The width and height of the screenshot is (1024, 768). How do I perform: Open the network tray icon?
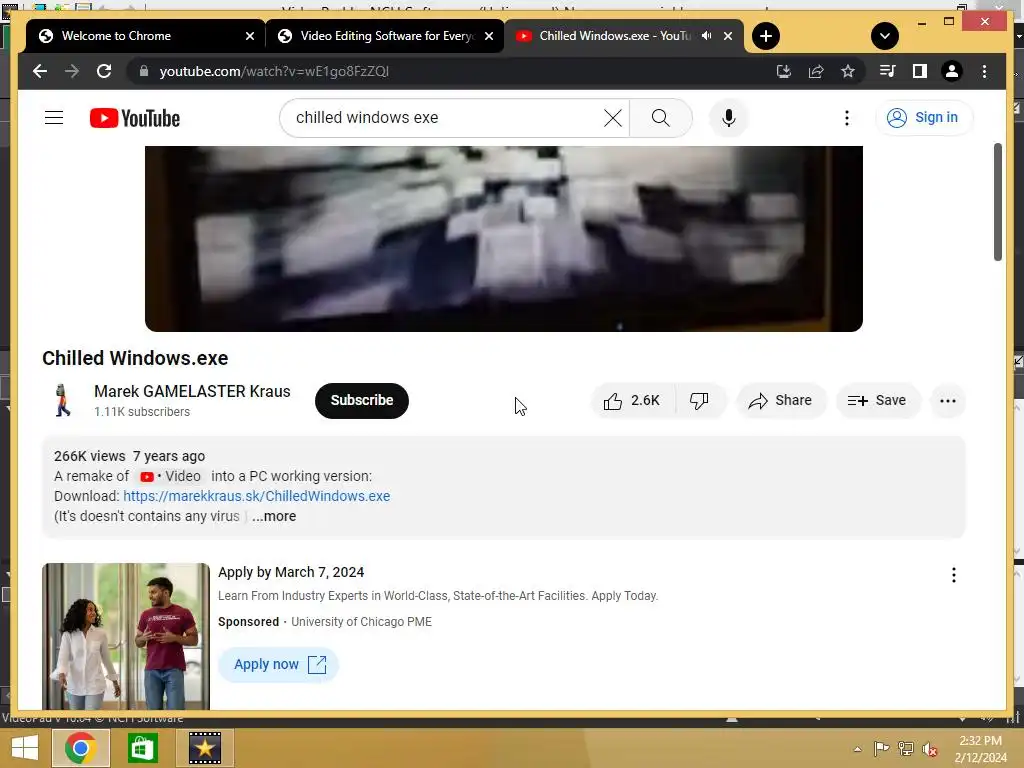click(906, 748)
